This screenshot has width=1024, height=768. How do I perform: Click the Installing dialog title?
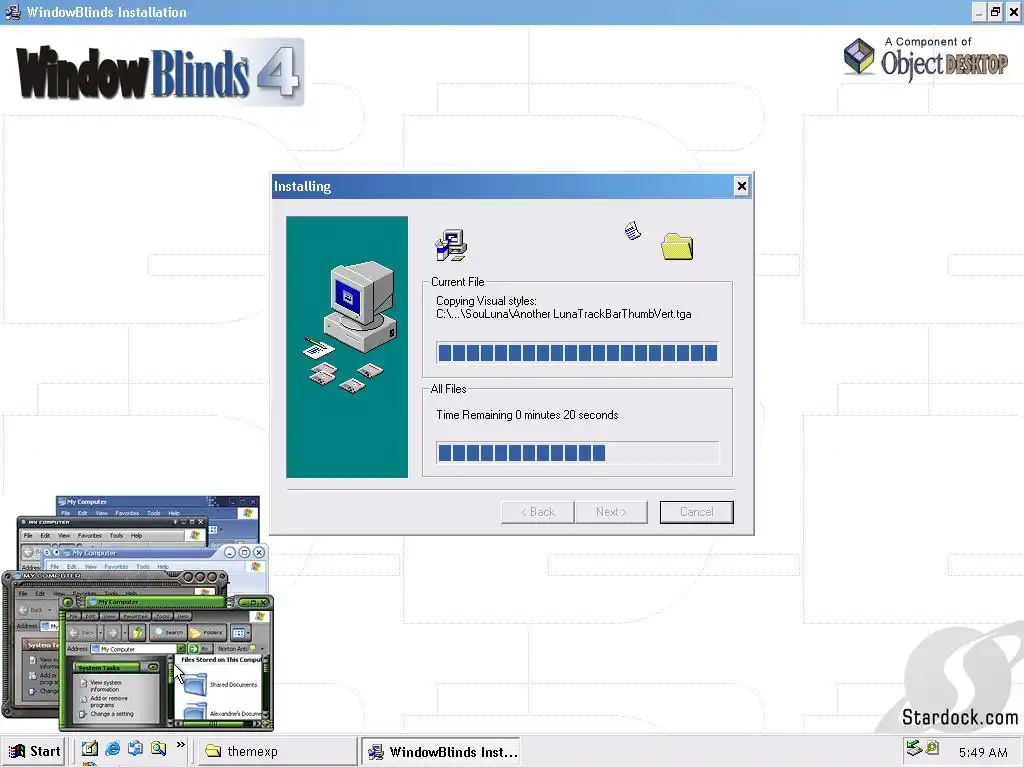(x=302, y=187)
